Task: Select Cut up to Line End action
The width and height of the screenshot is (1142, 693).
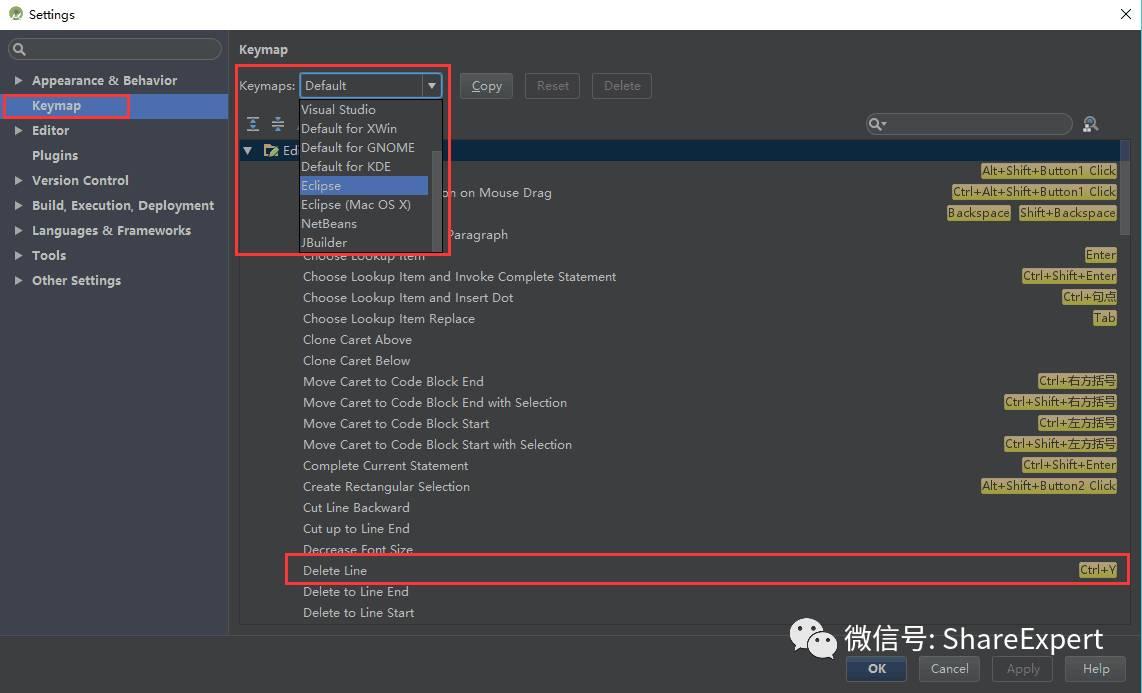Action: coord(356,528)
